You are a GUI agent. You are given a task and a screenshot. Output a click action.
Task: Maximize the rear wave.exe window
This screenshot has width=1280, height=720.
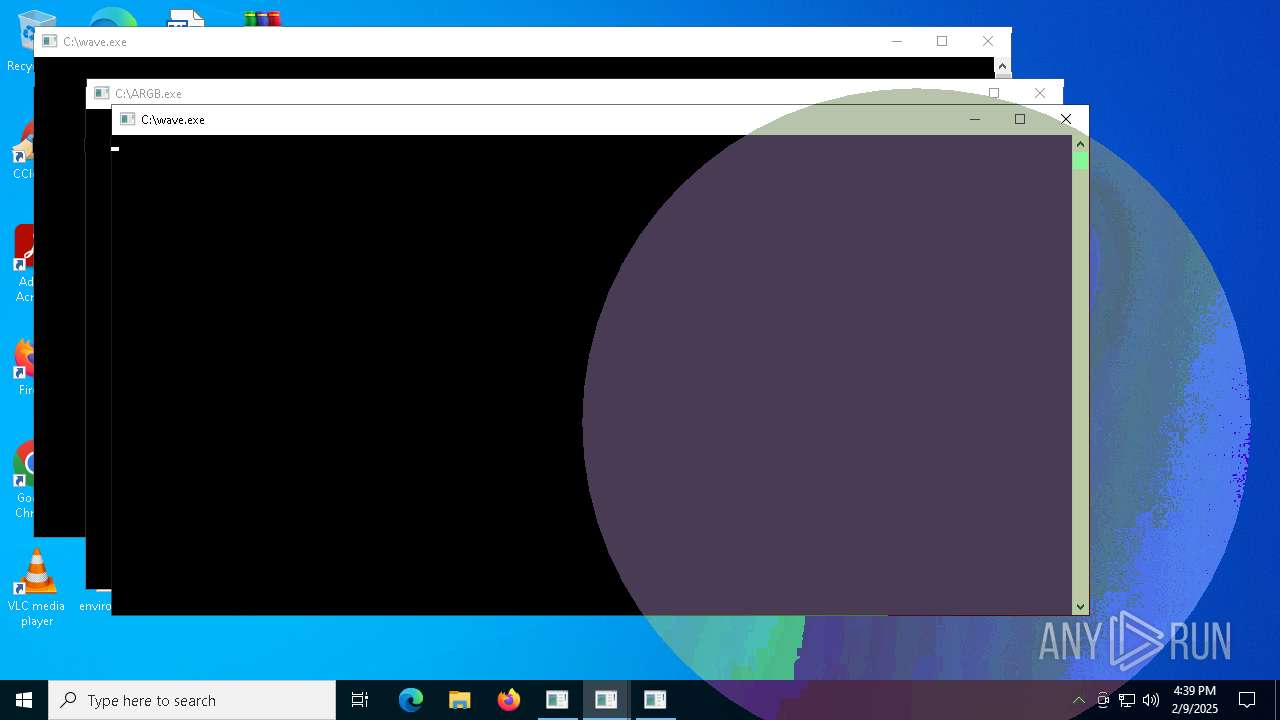[942, 41]
